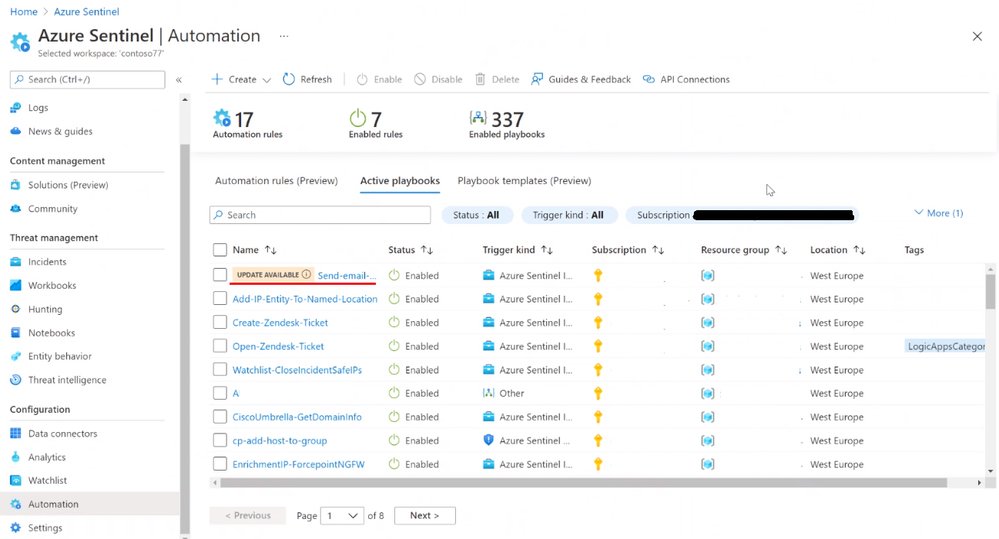Check the Send-email playbook row checkbox
The width and height of the screenshot is (999, 539).
220,275
